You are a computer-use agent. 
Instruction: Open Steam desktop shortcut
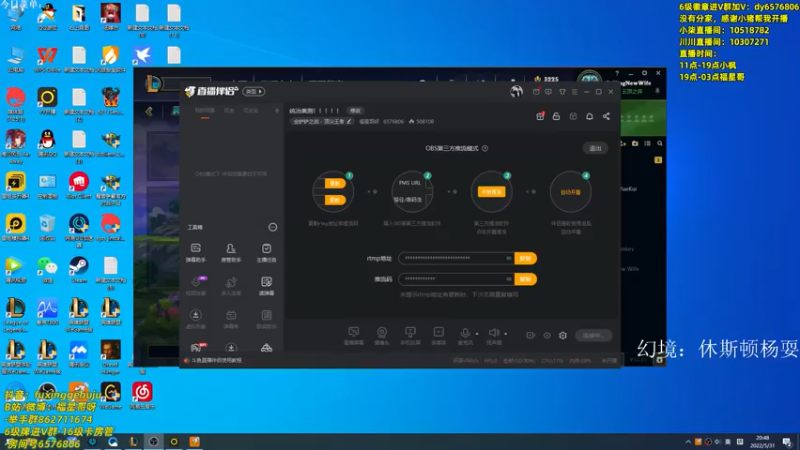[x=79, y=270]
